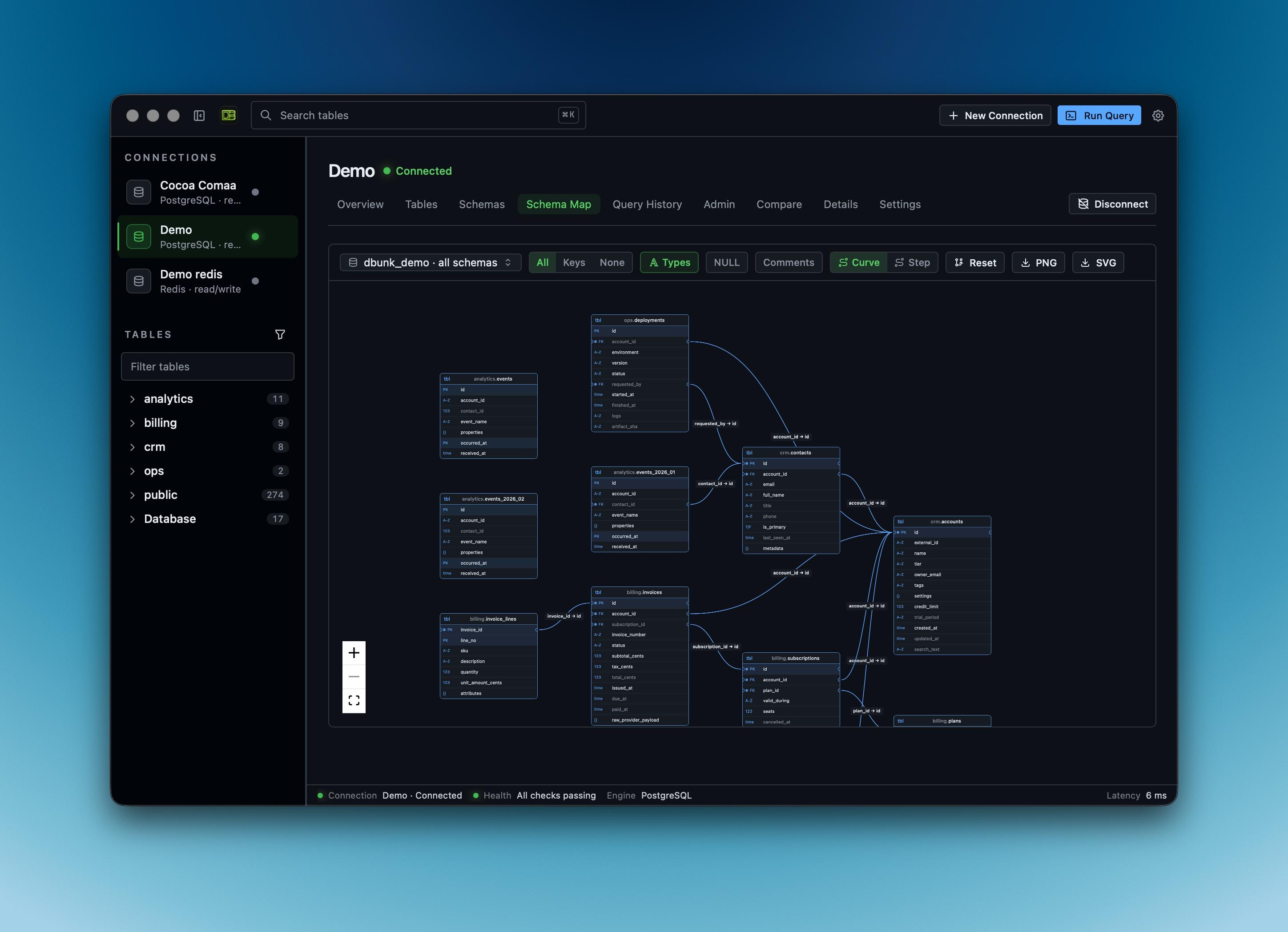Screen dimensions: 1288x932
Task: Expand the crm schema
Action: point(133,447)
